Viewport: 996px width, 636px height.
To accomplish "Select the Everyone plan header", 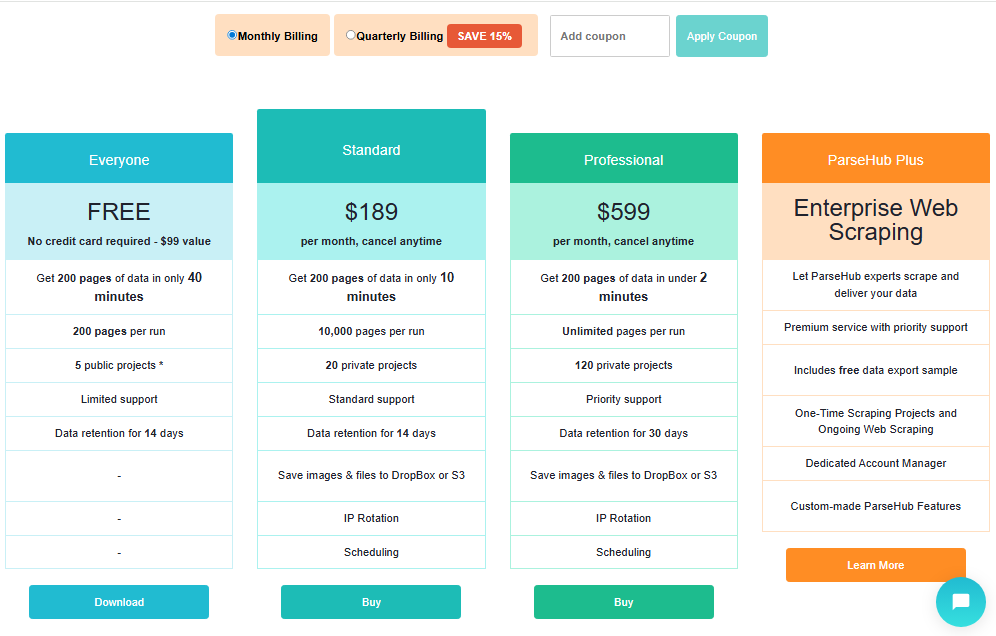I will (119, 160).
